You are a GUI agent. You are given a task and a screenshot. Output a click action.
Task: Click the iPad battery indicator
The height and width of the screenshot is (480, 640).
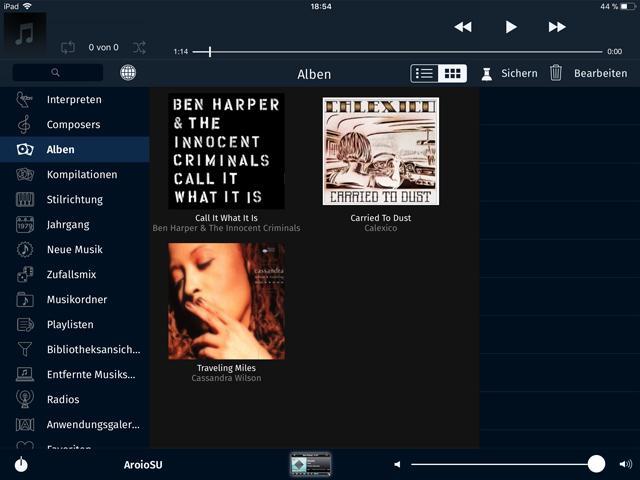click(628, 7)
